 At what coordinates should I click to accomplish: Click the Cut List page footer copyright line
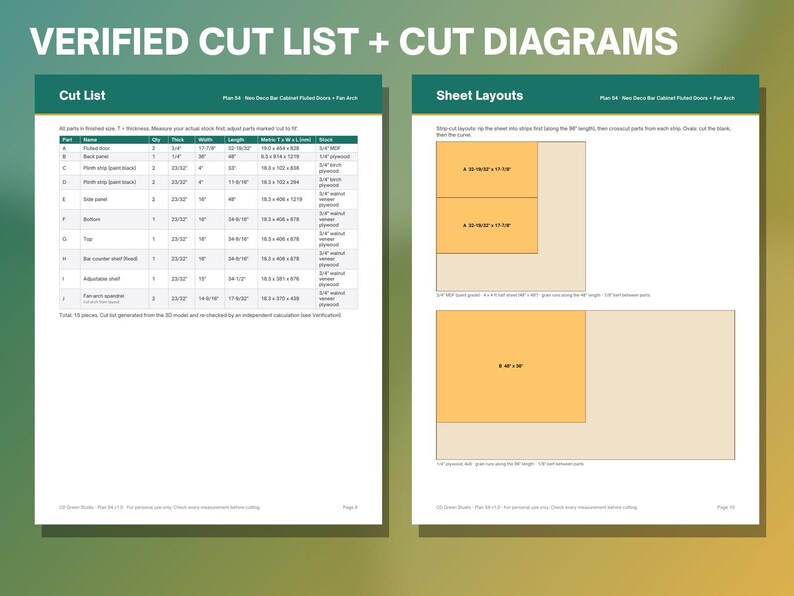pyautogui.click(x=160, y=507)
